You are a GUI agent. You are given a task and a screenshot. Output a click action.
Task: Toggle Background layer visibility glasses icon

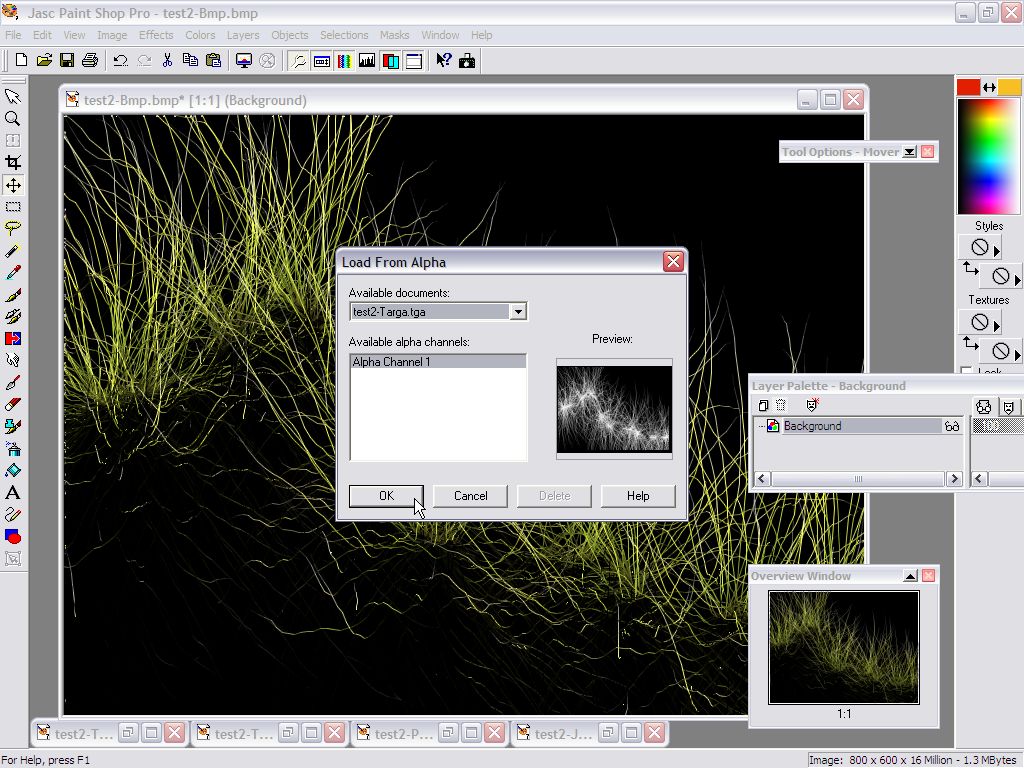952,426
